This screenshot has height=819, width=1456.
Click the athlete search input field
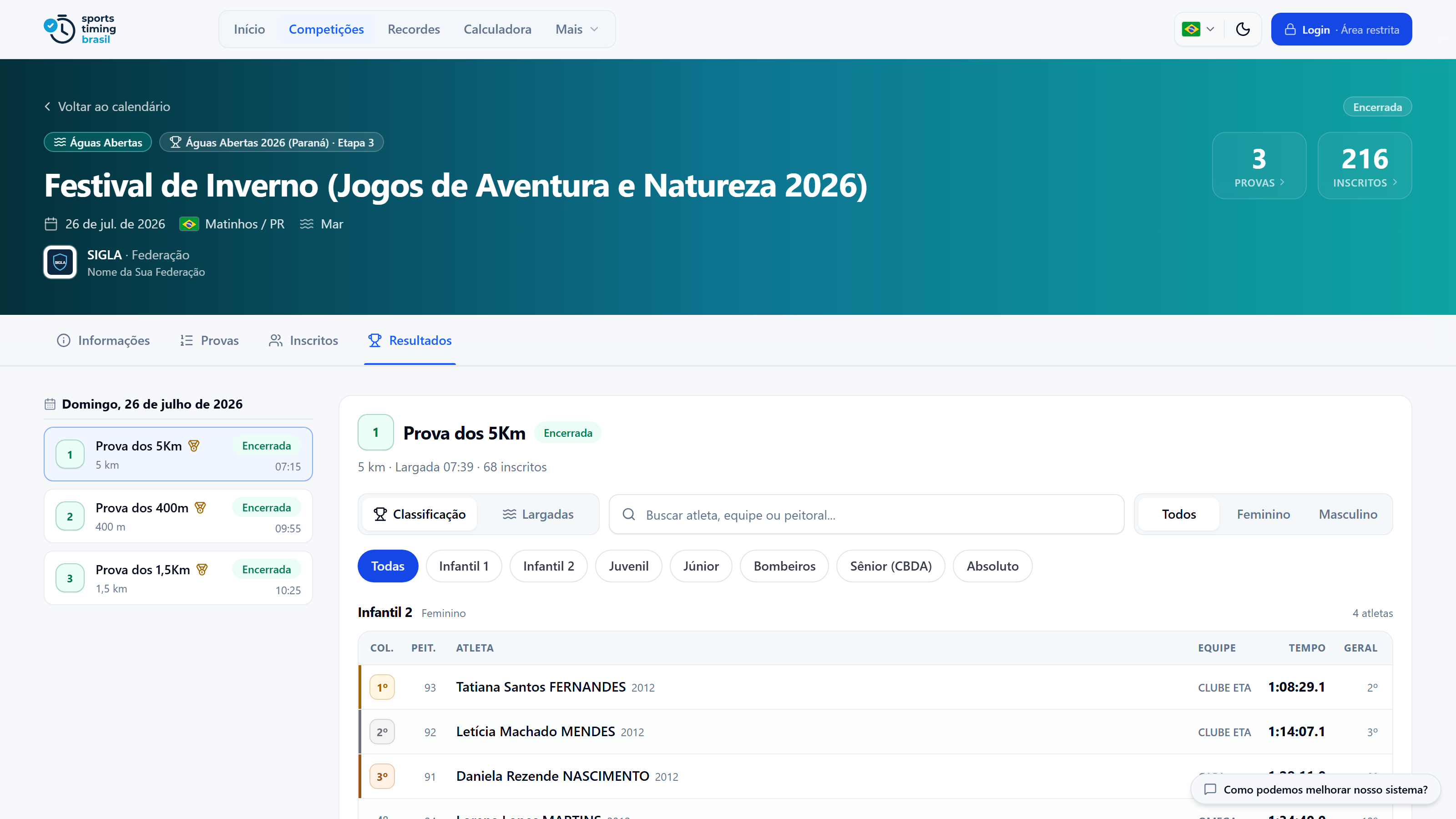866,514
